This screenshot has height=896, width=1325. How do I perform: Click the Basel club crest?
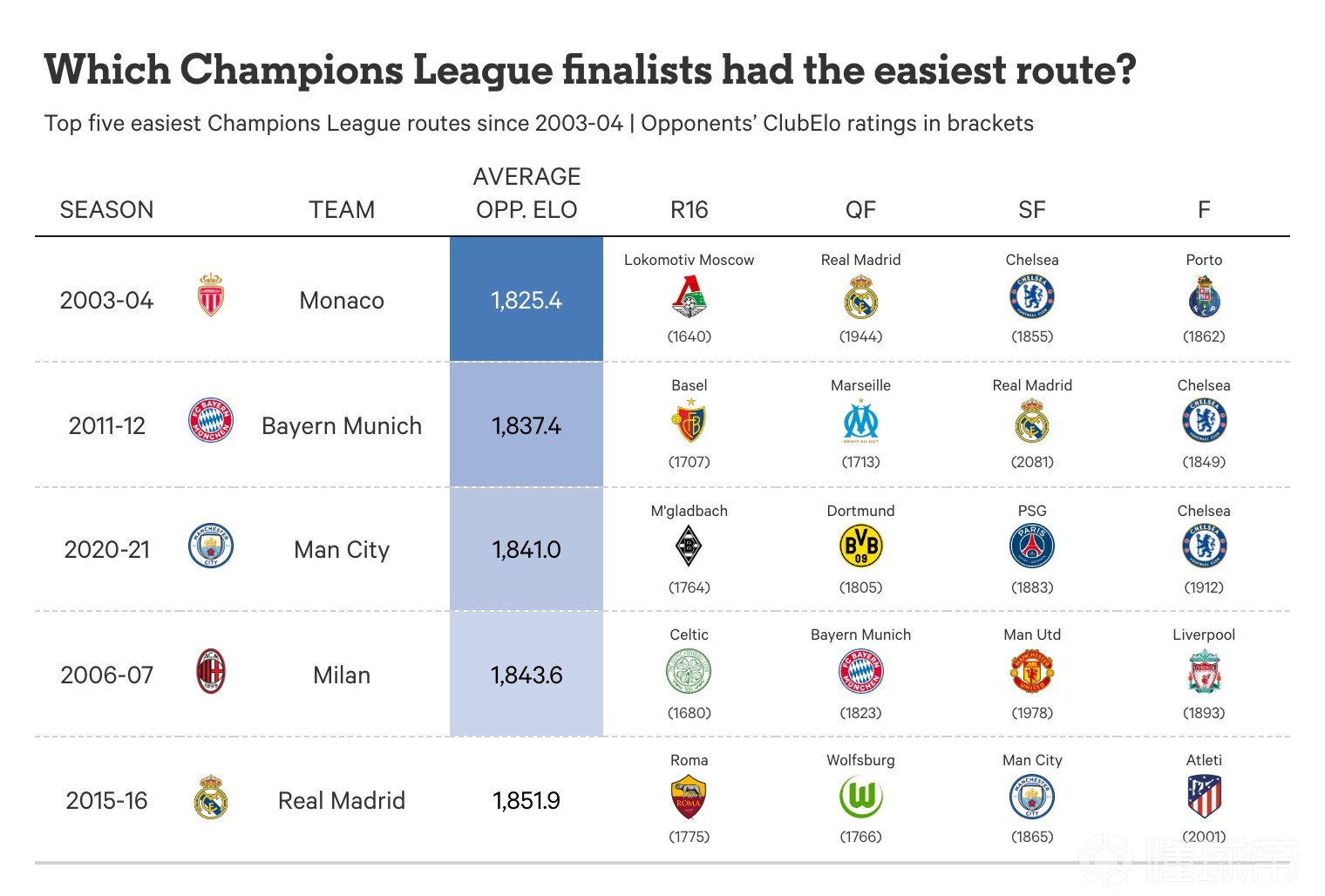pos(690,422)
